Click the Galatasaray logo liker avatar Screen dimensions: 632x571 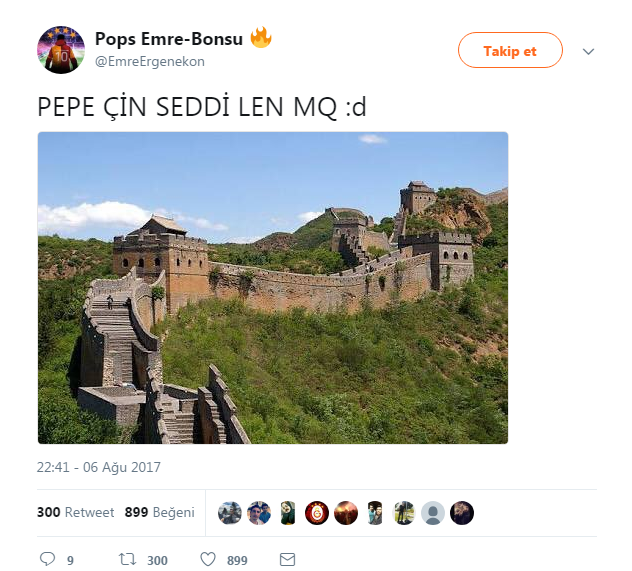(317, 513)
